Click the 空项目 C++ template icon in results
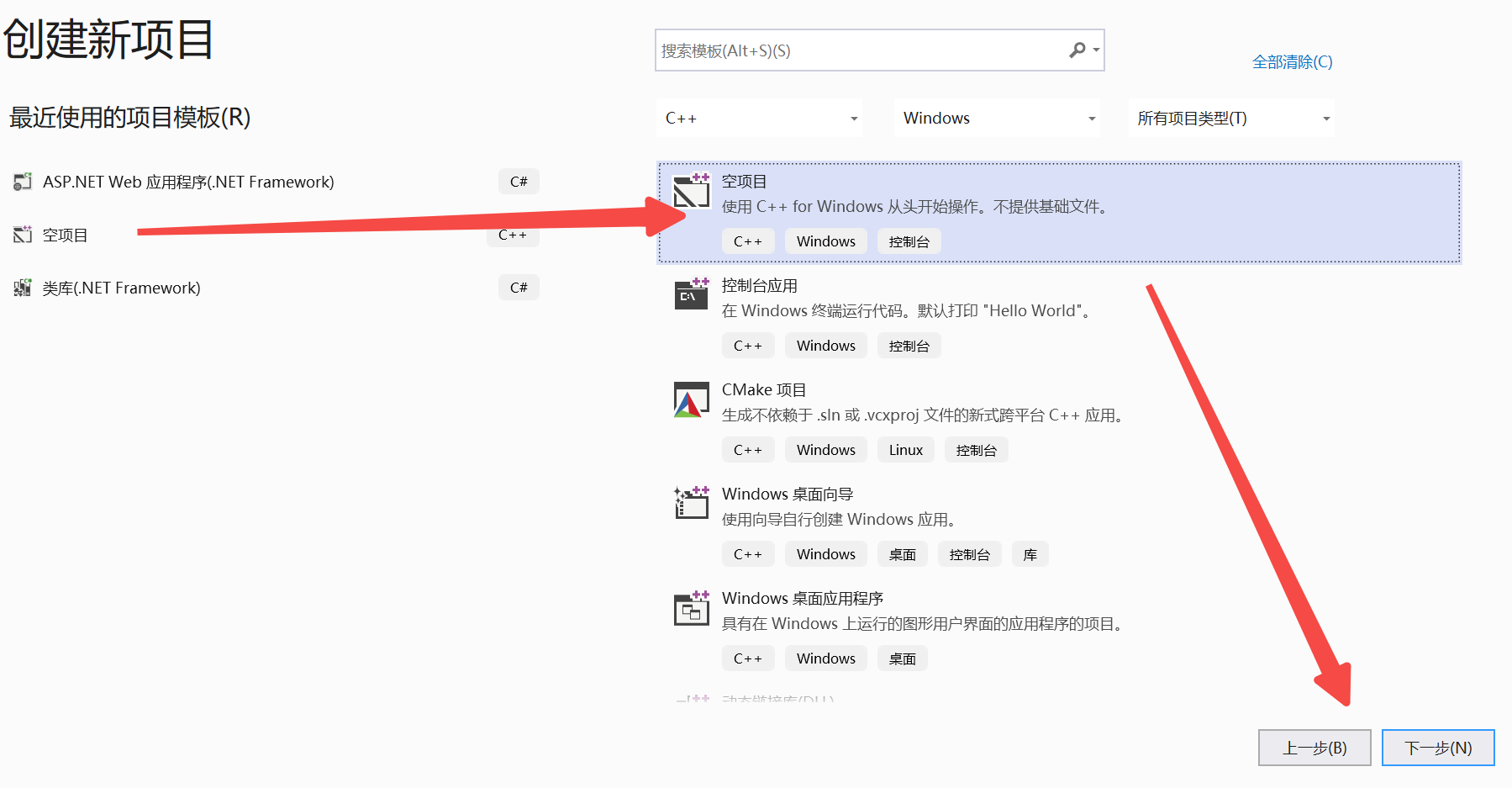Screen dimensions: 1512x788 (x=692, y=191)
